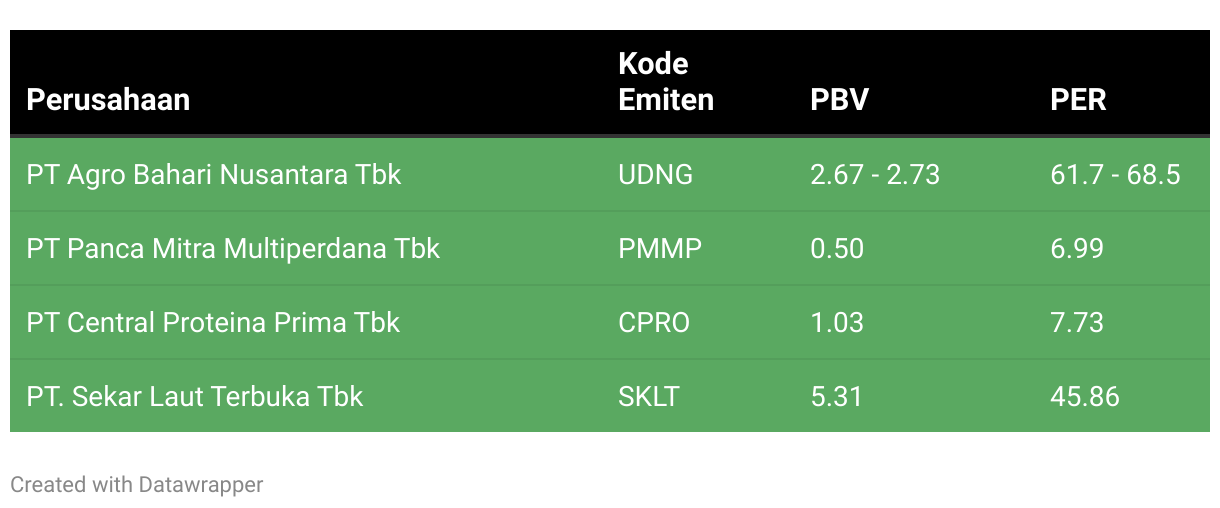Click the PBV value 5.31

click(836, 397)
